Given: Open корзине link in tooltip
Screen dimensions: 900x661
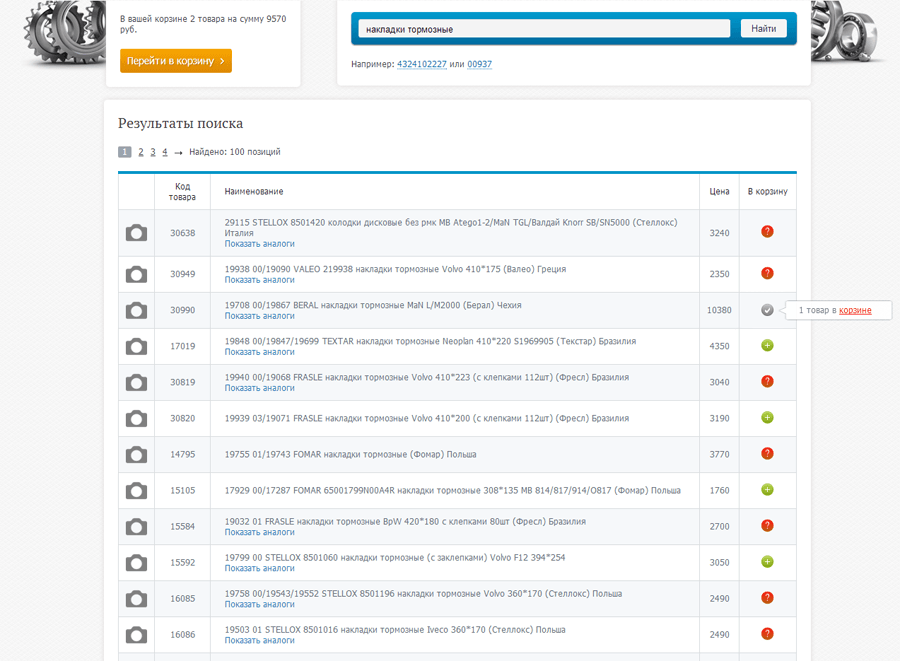Looking at the screenshot, I should pyautogui.click(x=855, y=310).
